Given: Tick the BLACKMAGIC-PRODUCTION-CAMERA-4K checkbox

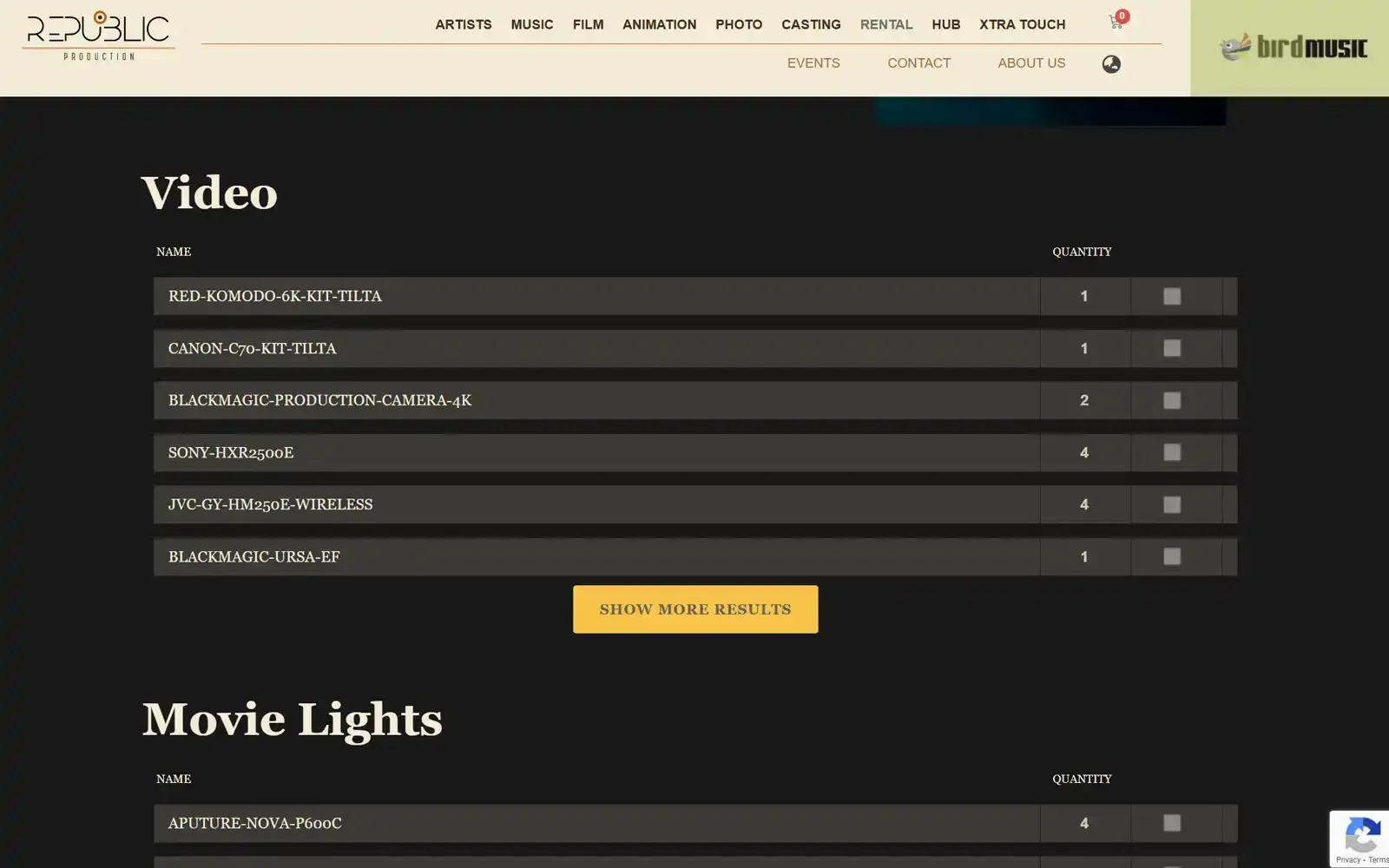Looking at the screenshot, I should [1172, 401].
